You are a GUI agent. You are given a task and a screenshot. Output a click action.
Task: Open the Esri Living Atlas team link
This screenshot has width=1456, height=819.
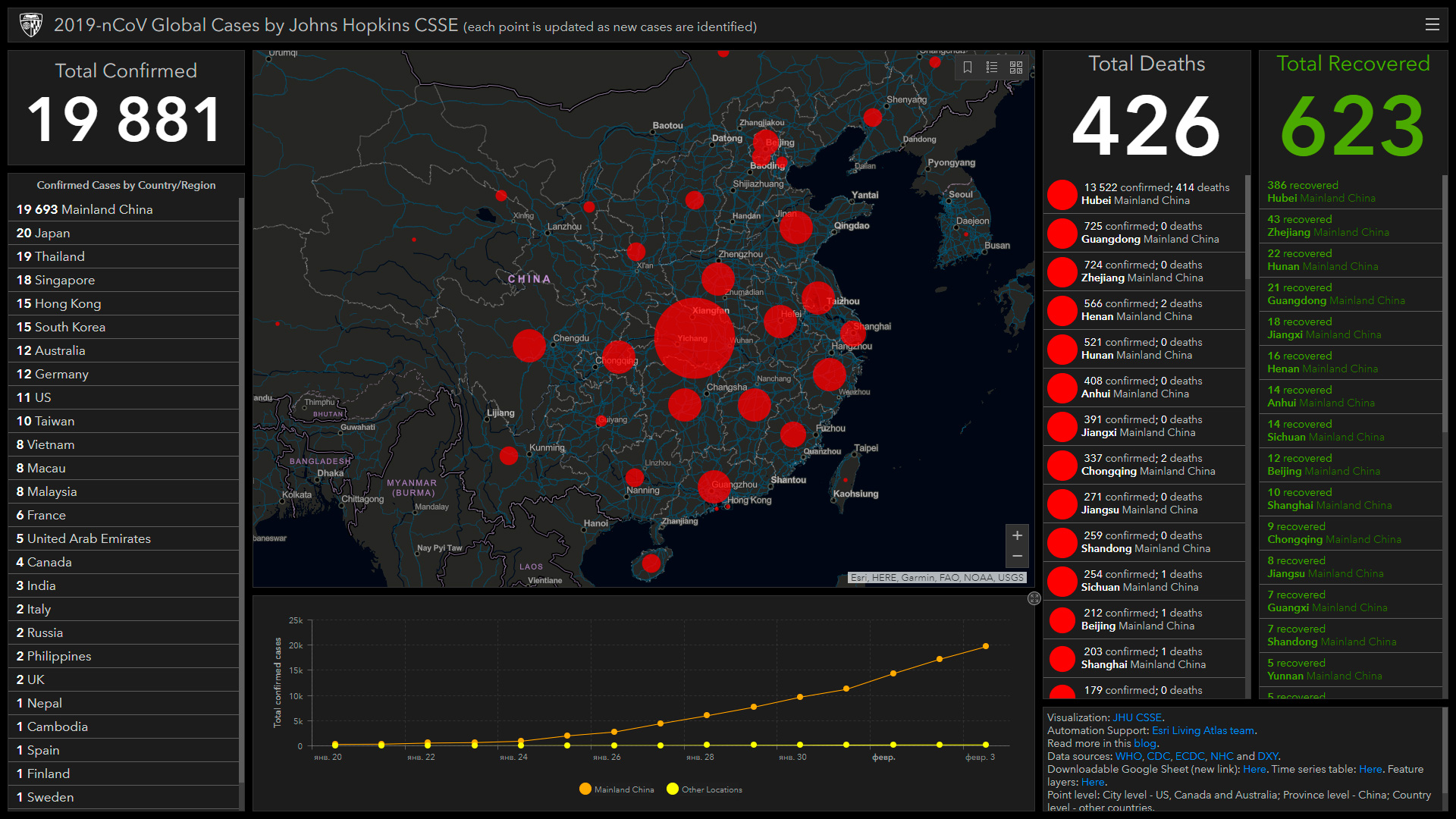click(1203, 730)
